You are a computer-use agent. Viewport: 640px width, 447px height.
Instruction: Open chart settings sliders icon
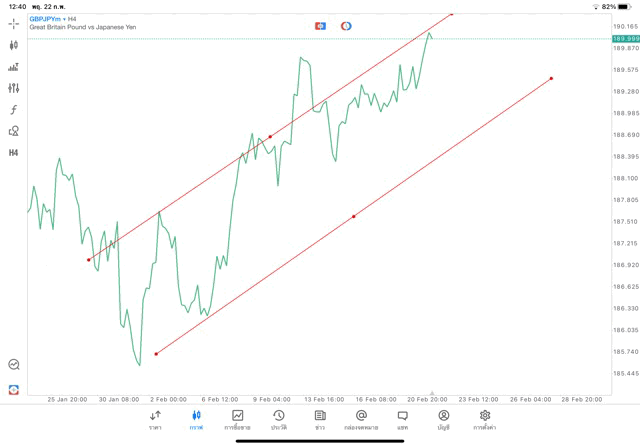(x=14, y=88)
